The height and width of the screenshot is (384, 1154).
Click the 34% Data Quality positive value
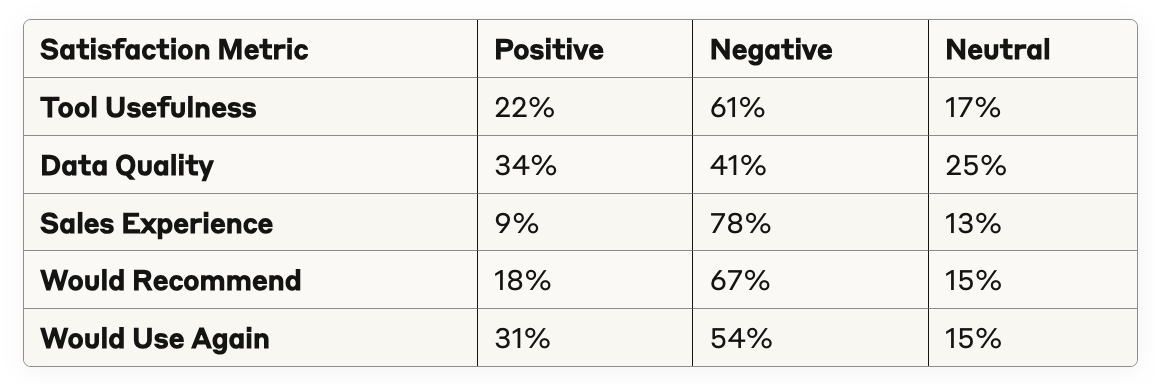[525, 166]
